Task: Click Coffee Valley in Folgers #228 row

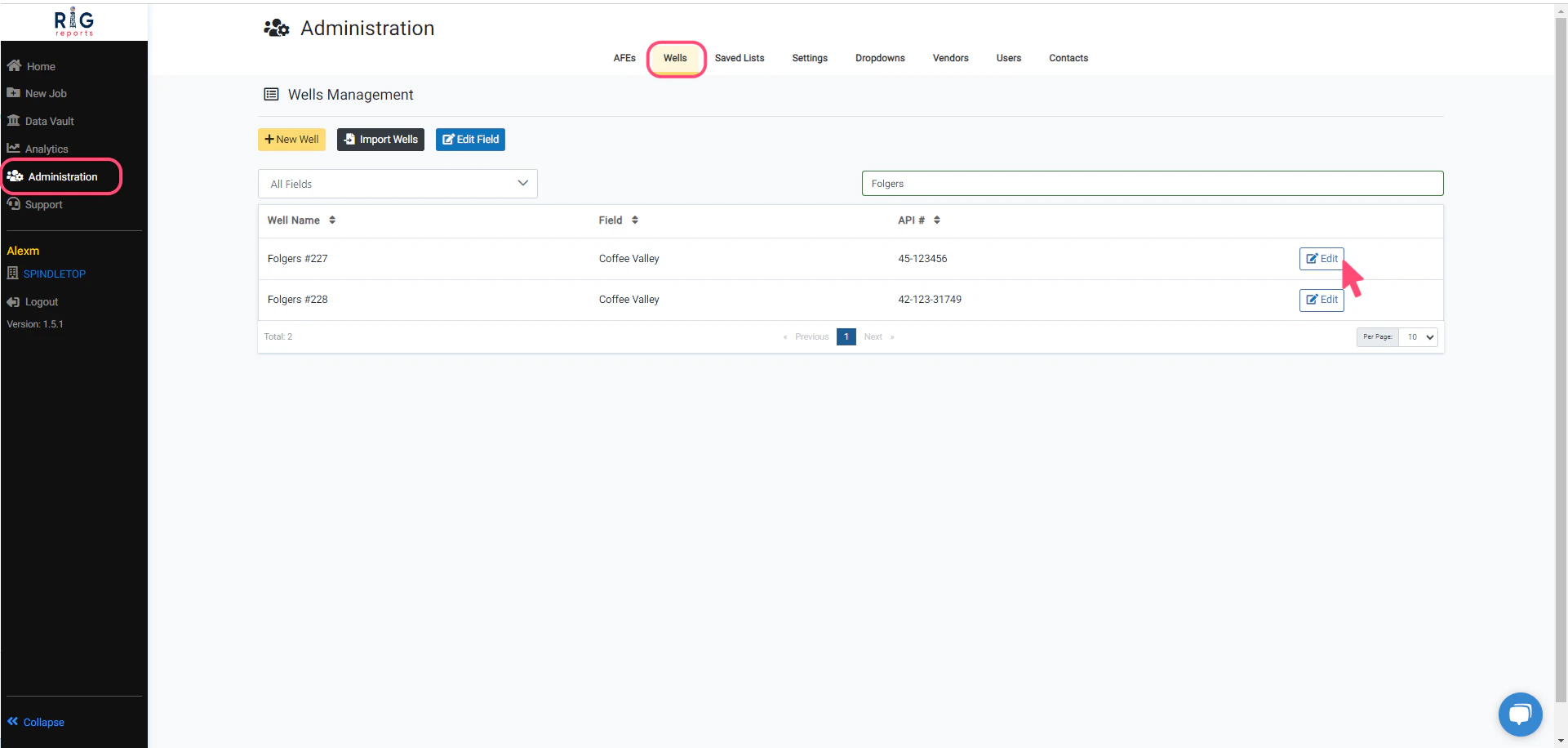Action: pyautogui.click(x=629, y=300)
